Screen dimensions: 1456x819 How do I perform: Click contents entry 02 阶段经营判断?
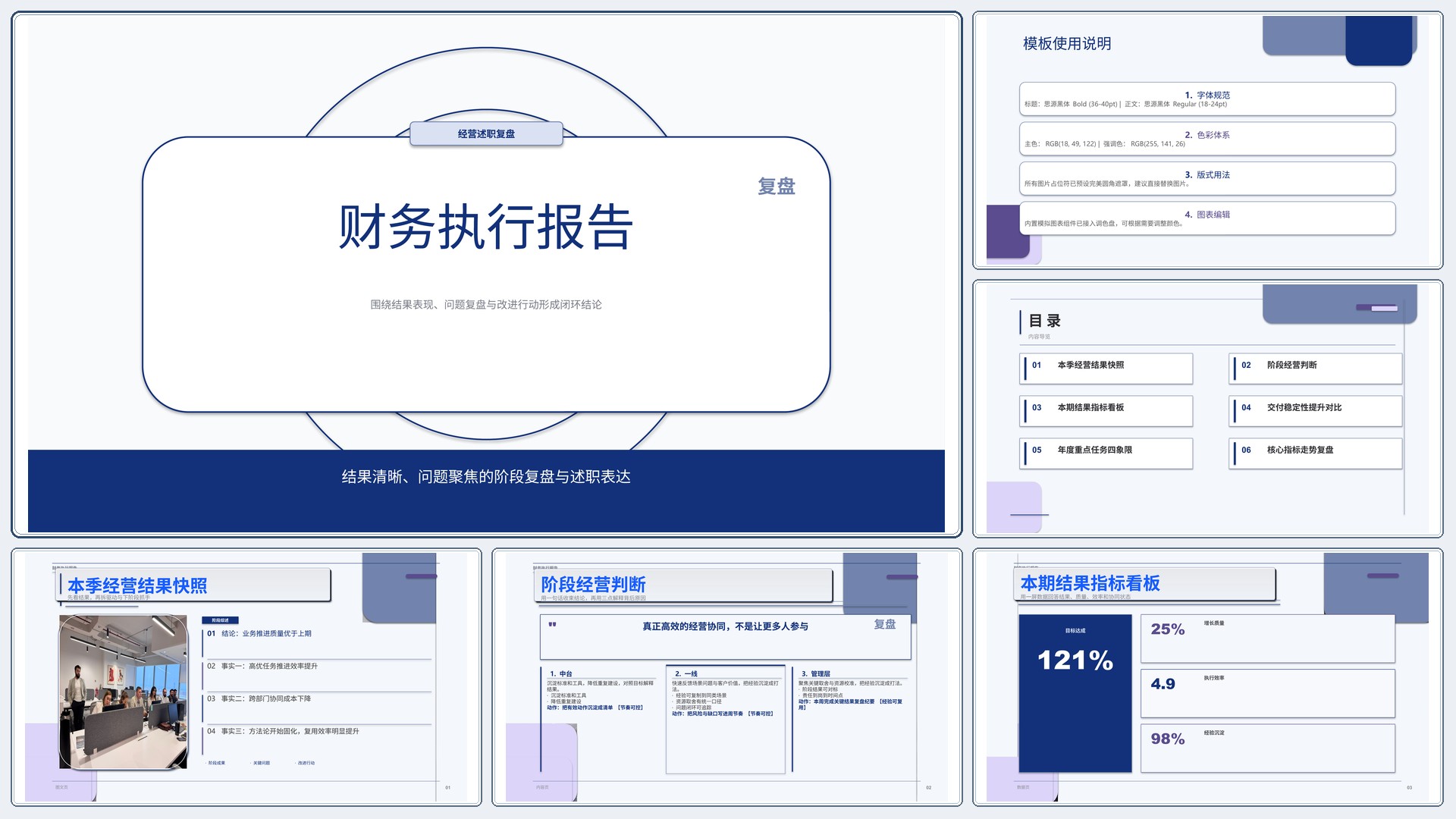(1316, 369)
